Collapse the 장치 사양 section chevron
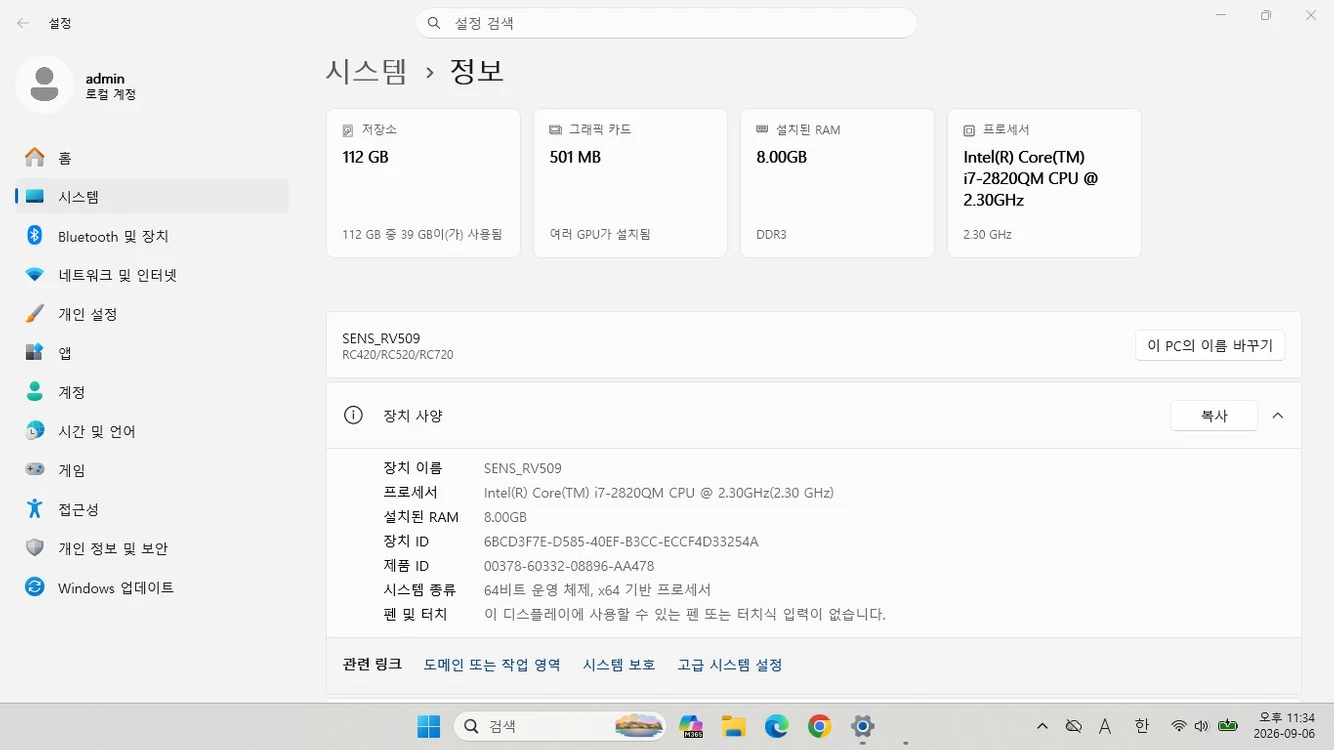Screen dimensions: 1334x750 click(1277, 416)
